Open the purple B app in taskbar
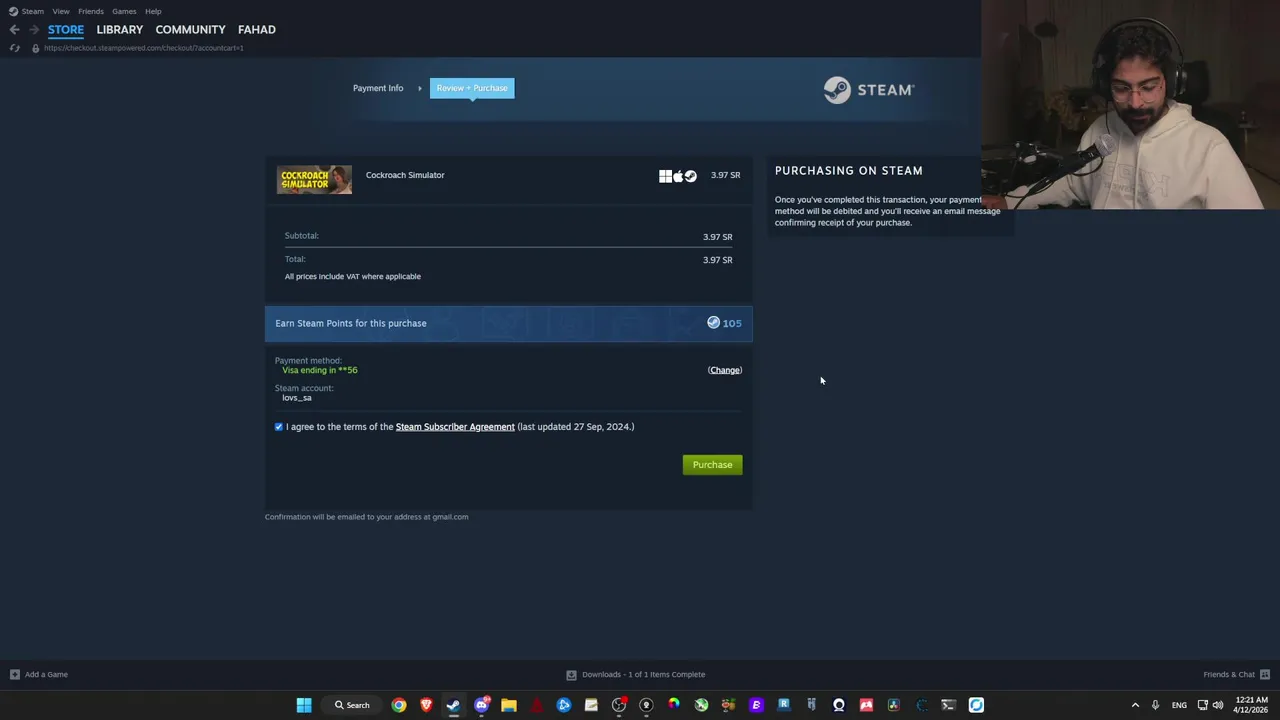 pos(756,705)
